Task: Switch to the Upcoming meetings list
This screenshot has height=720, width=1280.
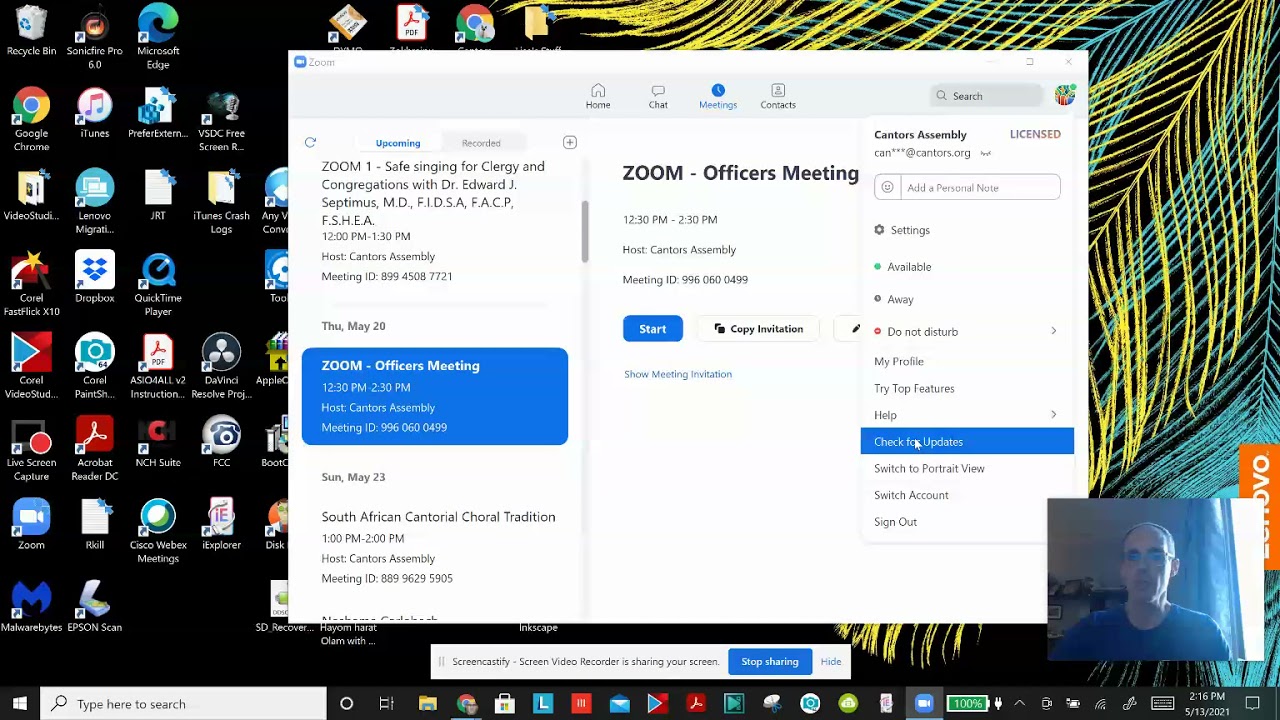Action: coord(398,143)
